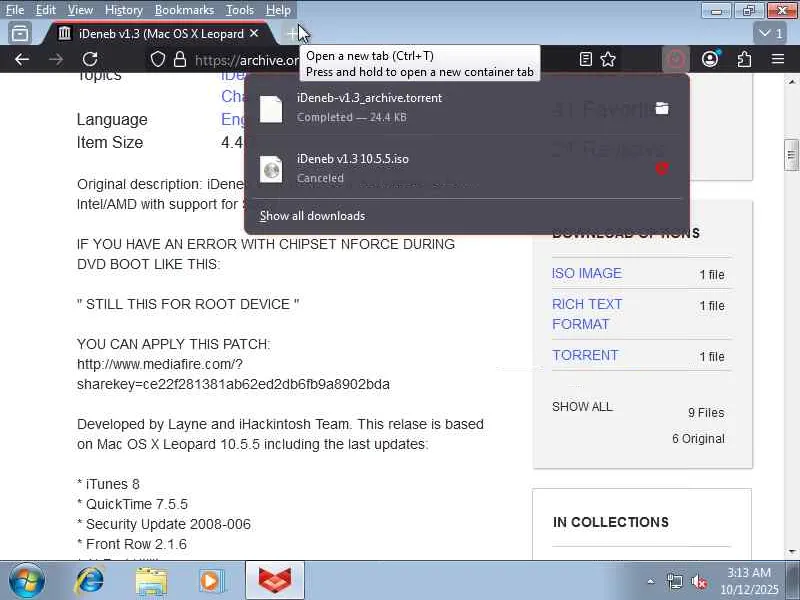Open the extensions puzzle icon
The width and height of the screenshot is (800, 600).
(x=744, y=60)
